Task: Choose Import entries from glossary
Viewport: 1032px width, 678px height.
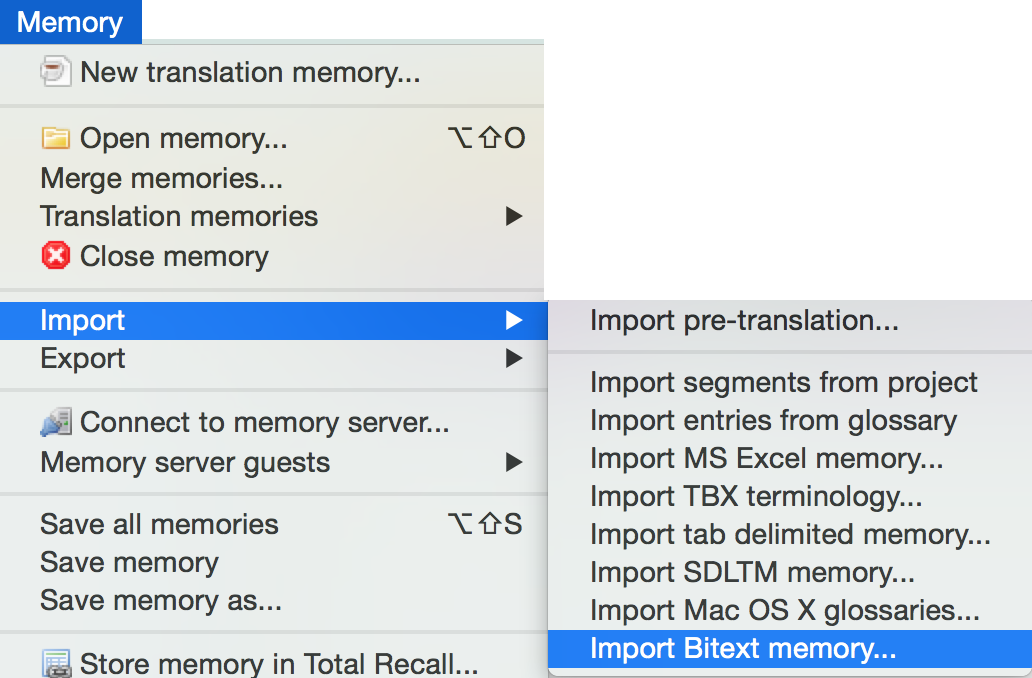Action: coord(773,420)
